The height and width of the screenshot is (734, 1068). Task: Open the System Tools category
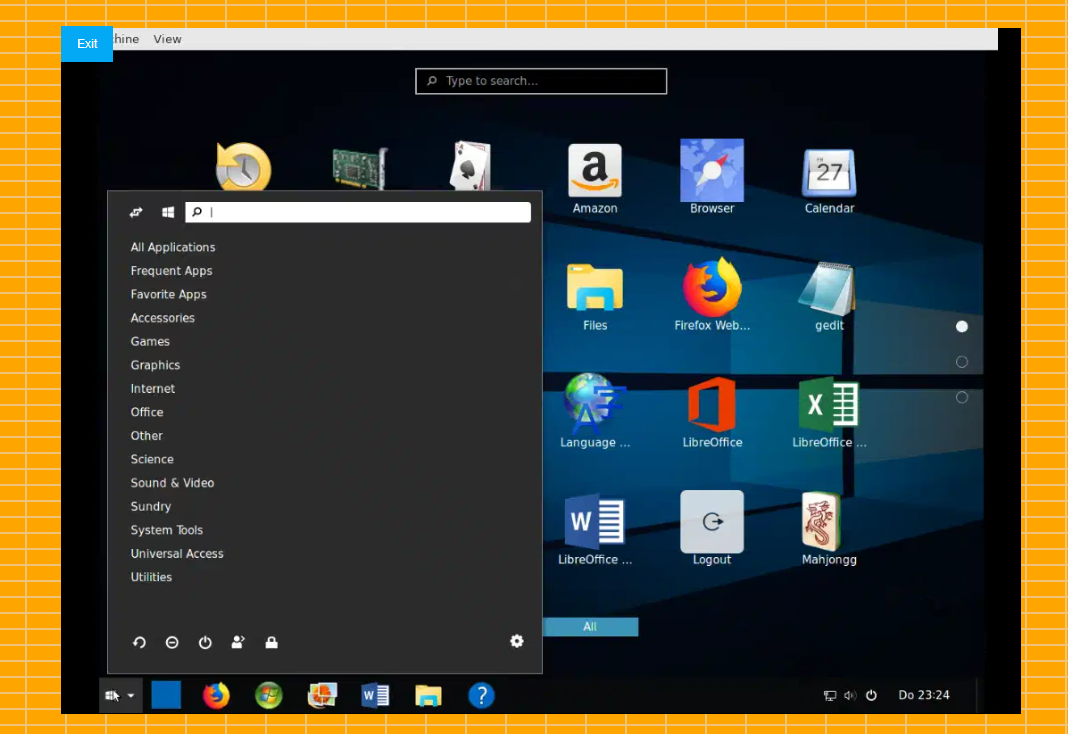pos(167,530)
